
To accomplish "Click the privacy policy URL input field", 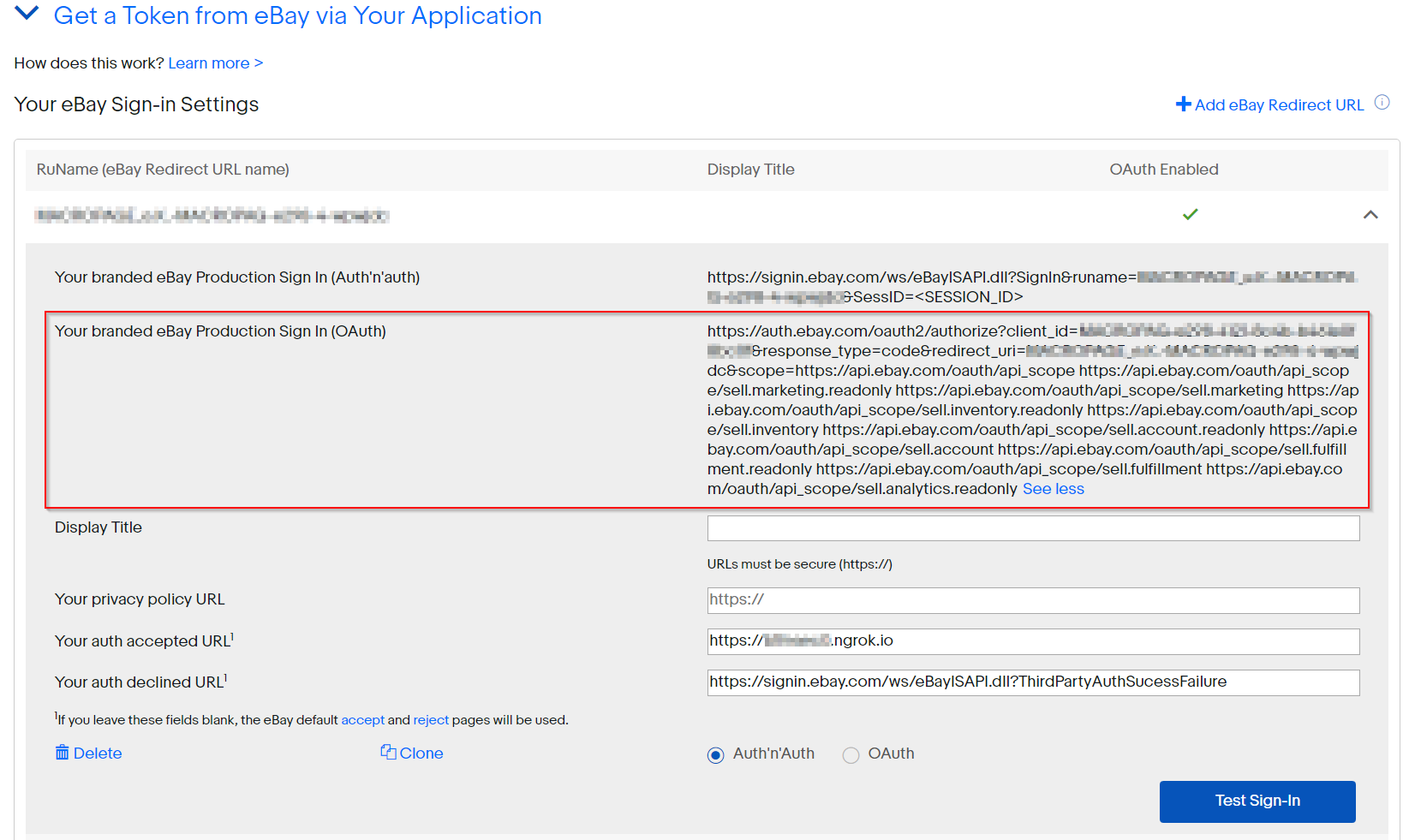I will (x=1033, y=600).
